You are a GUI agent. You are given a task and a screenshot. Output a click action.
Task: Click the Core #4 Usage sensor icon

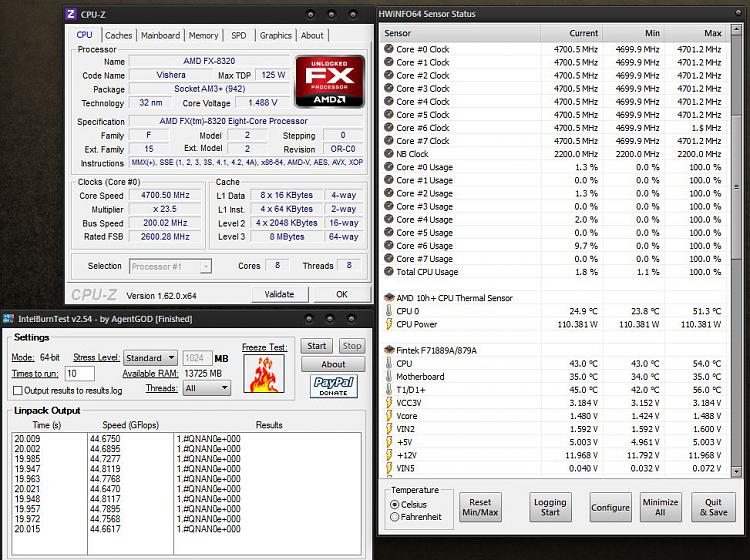[x=389, y=219]
